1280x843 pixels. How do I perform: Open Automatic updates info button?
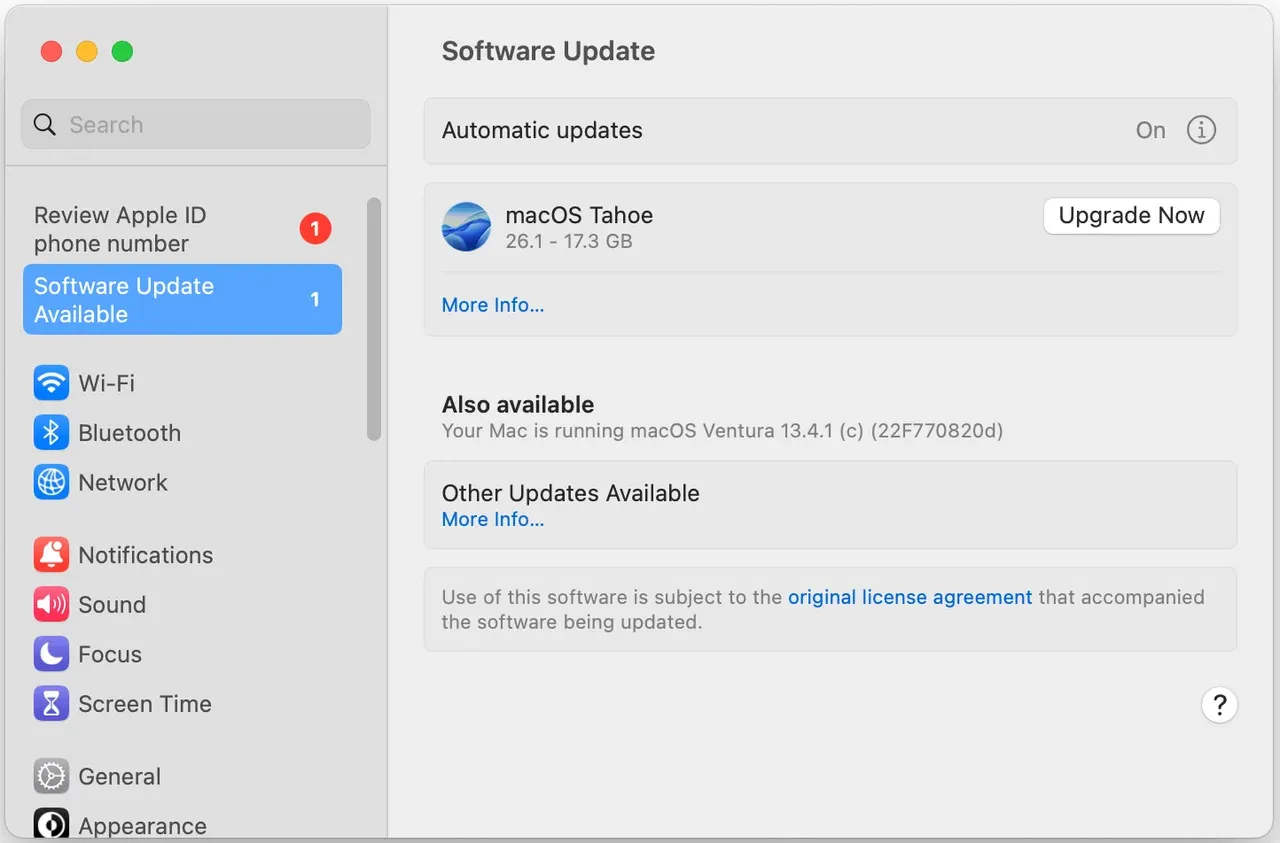click(x=1201, y=130)
